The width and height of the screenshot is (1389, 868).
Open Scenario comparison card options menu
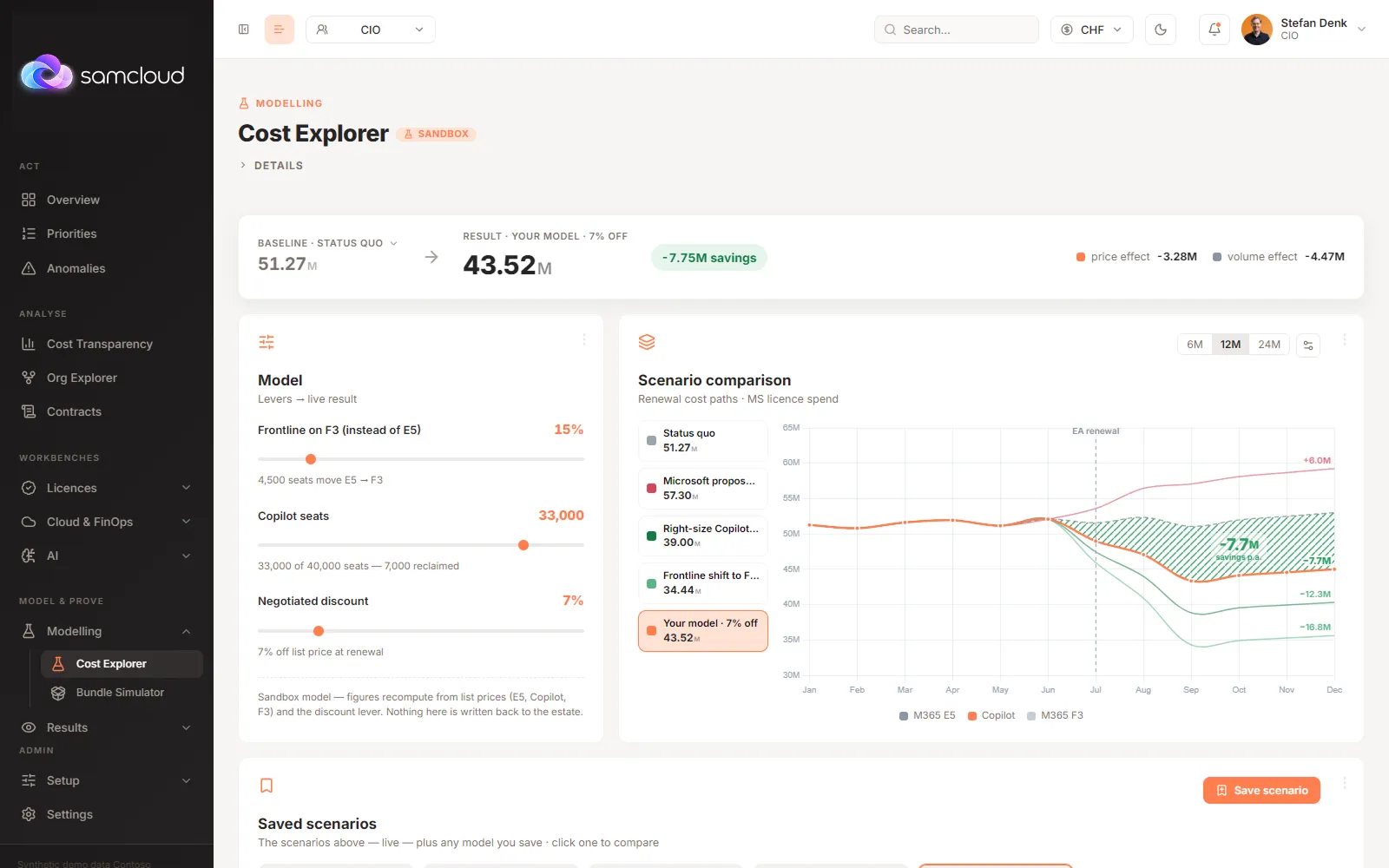tap(1345, 339)
